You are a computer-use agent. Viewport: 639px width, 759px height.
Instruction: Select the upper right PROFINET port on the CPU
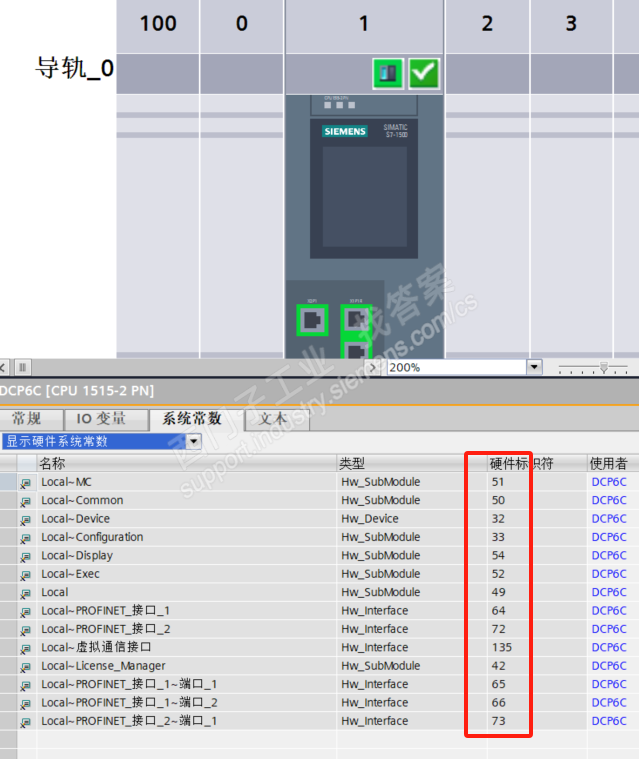point(356,319)
